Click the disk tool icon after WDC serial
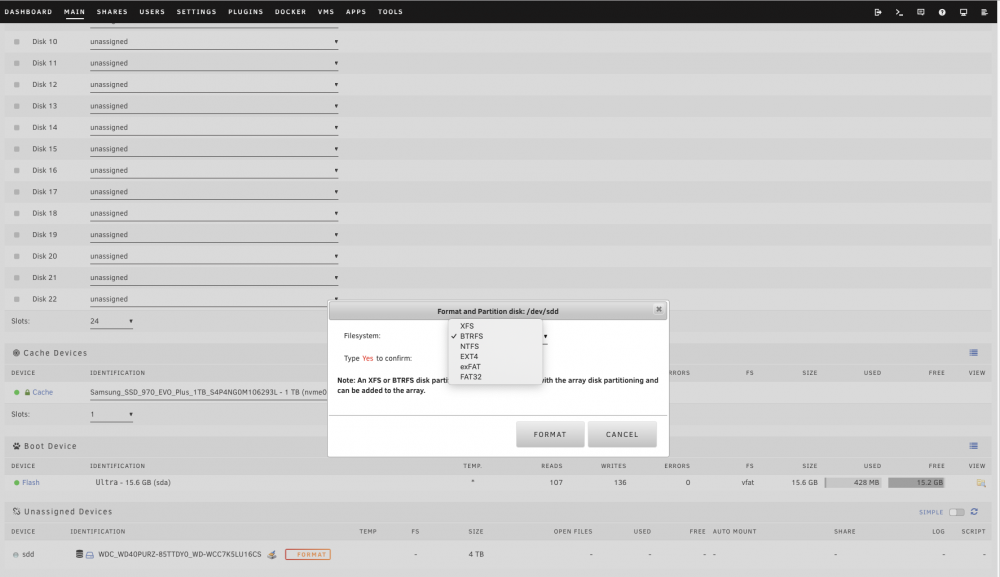Screen dimensions: 1000x577 (272, 555)
